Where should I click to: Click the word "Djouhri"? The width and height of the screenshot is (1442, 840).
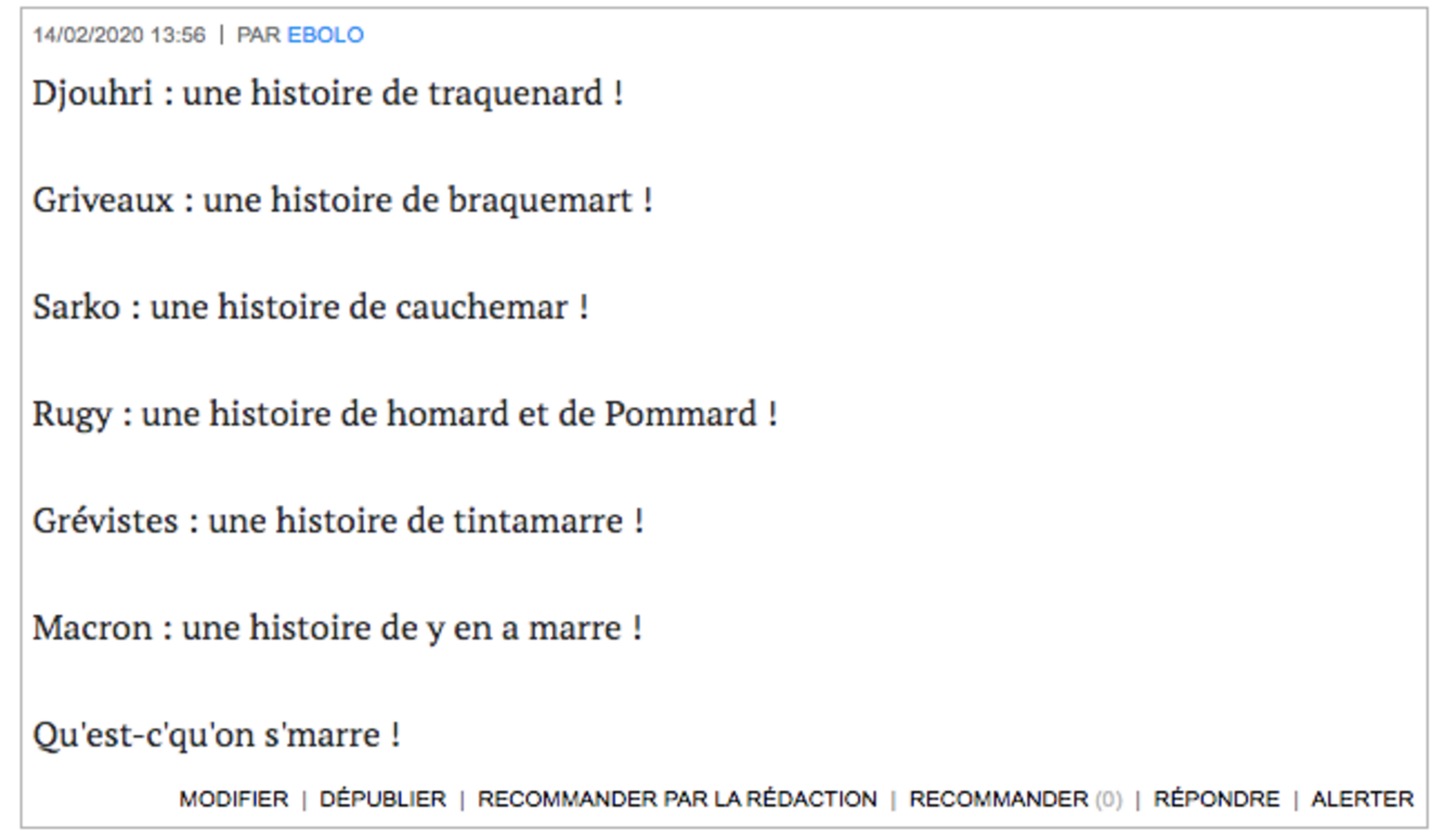click(92, 93)
